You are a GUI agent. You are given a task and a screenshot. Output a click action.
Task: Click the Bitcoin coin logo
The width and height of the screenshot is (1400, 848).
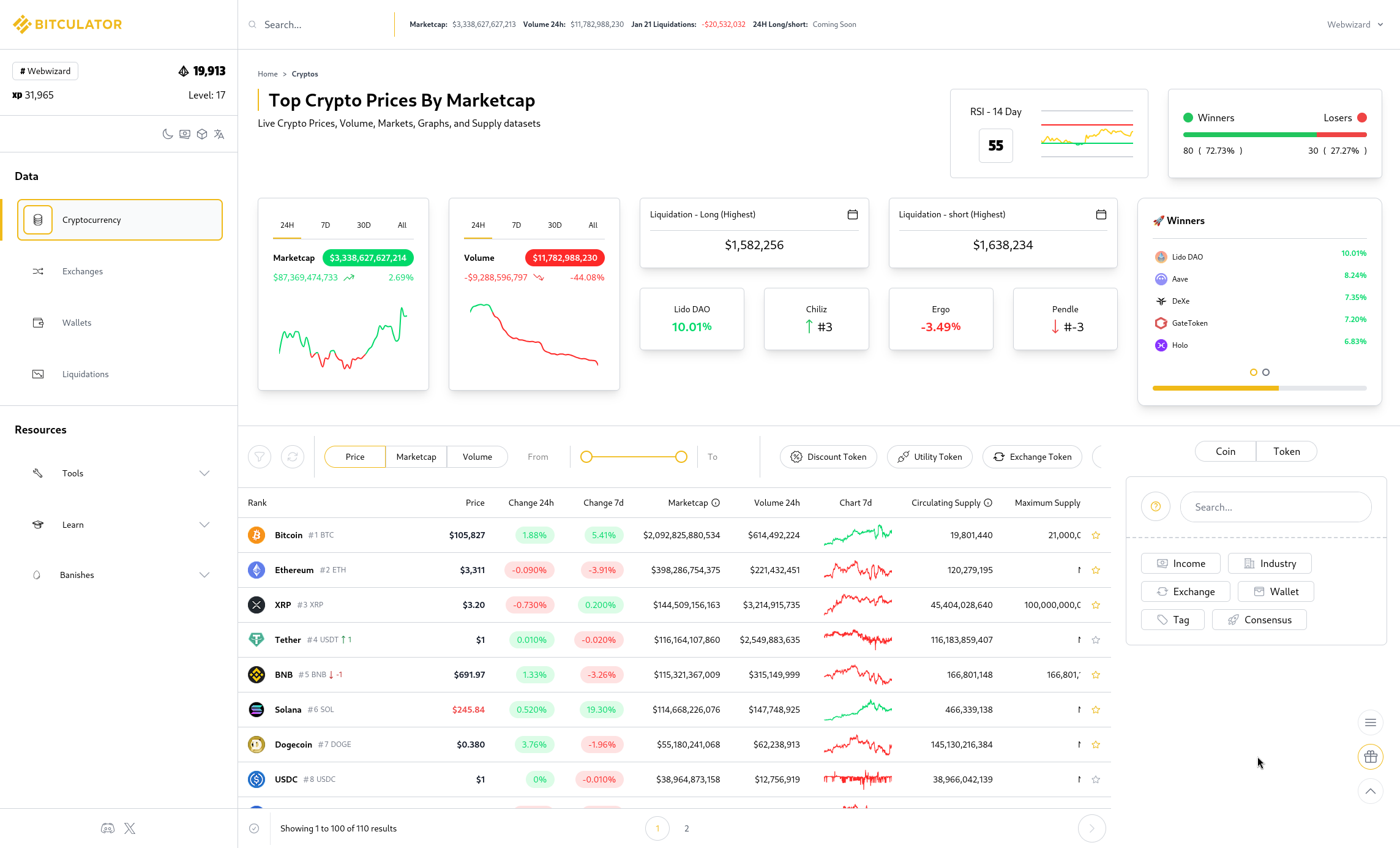point(256,535)
